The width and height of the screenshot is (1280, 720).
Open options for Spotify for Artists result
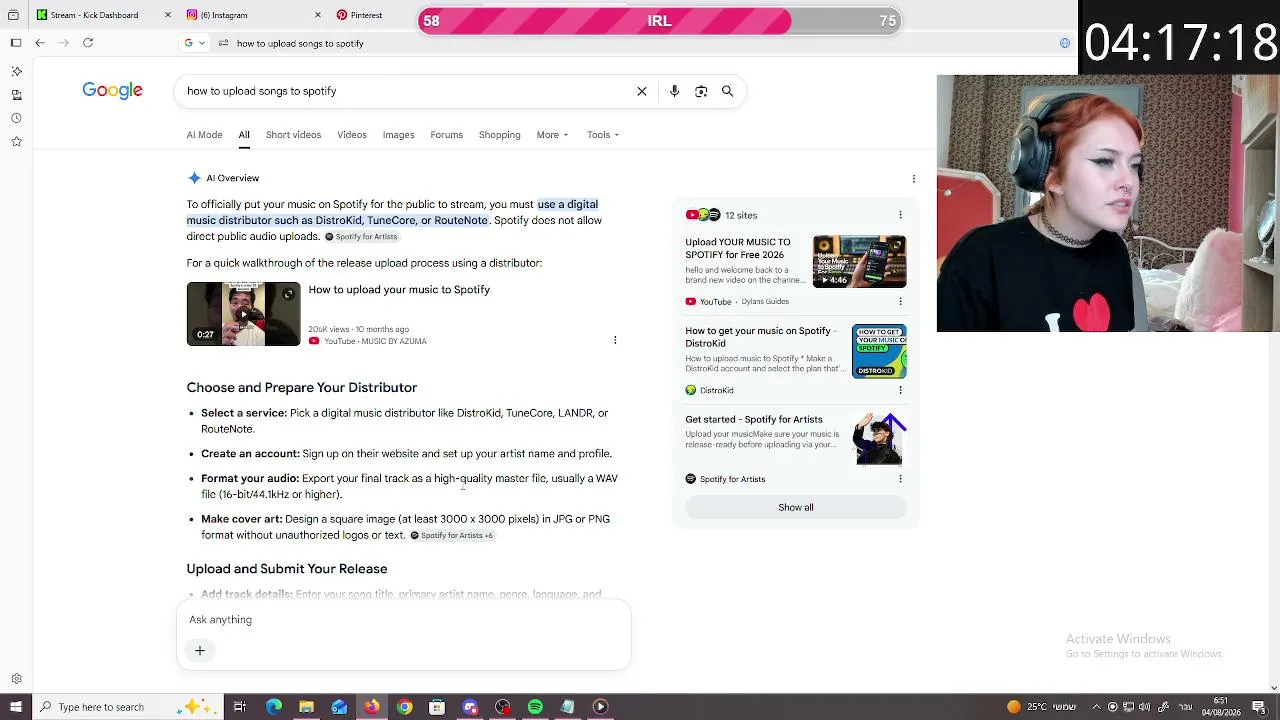(x=900, y=479)
